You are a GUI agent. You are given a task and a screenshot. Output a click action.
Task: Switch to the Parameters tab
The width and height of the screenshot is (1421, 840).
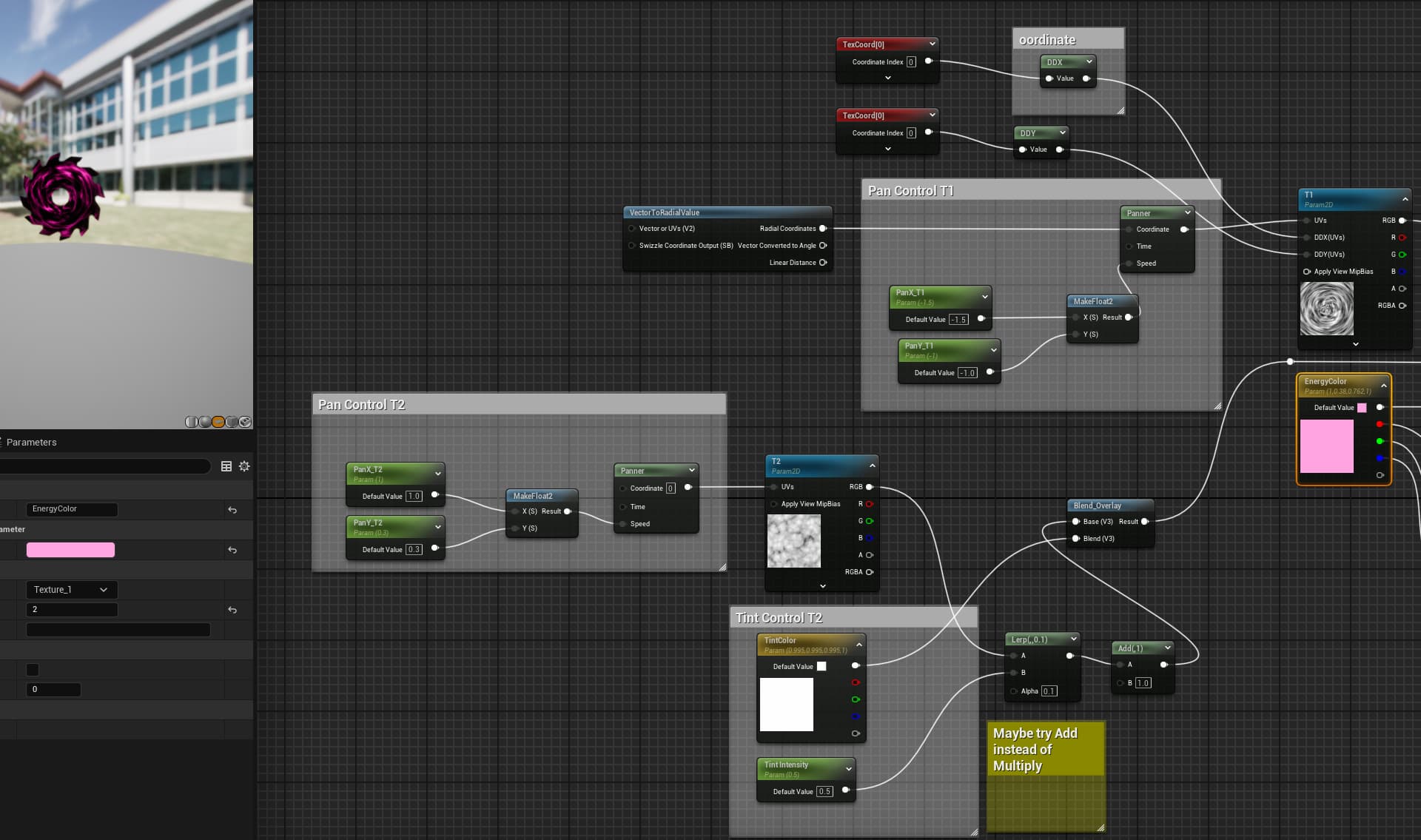coord(31,443)
